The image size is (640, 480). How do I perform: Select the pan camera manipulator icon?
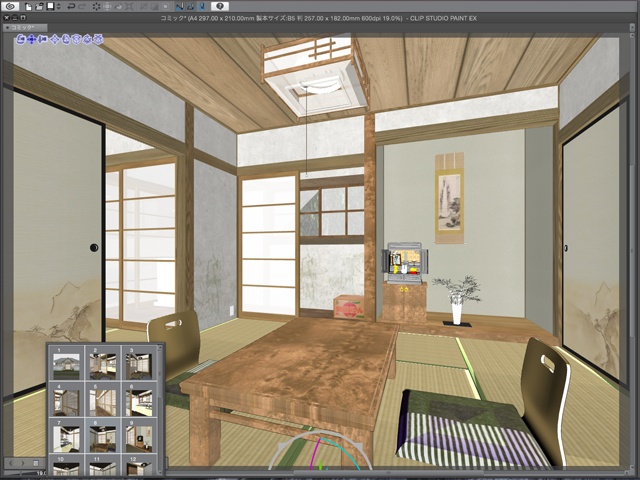coord(32,40)
